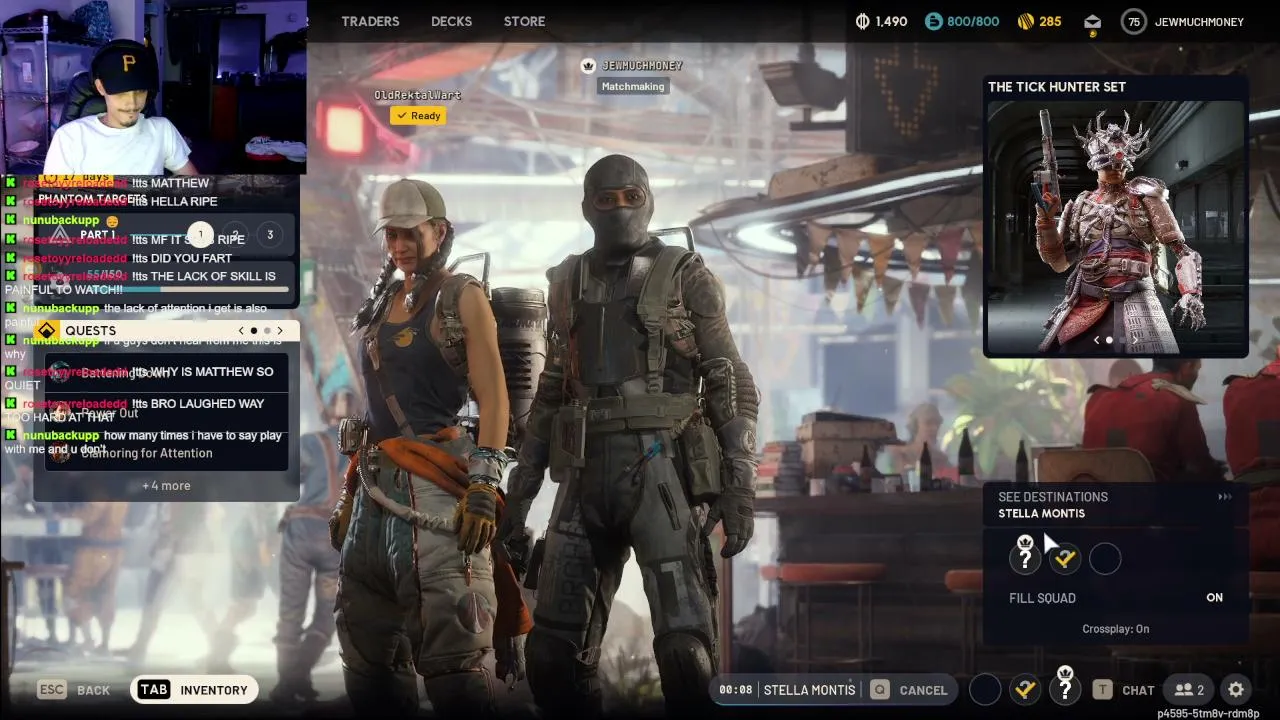Click the OldRektalWart player nameplate
1280x720 pixels.
tap(417, 95)
